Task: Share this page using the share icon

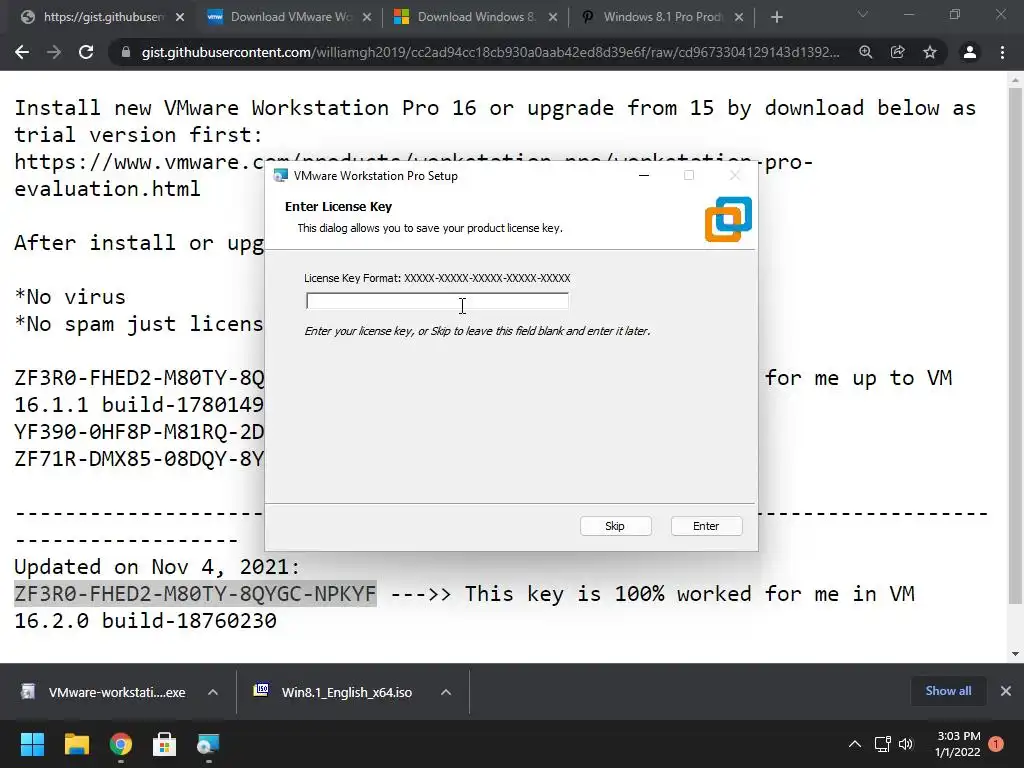Action: [x=898, y=52]
